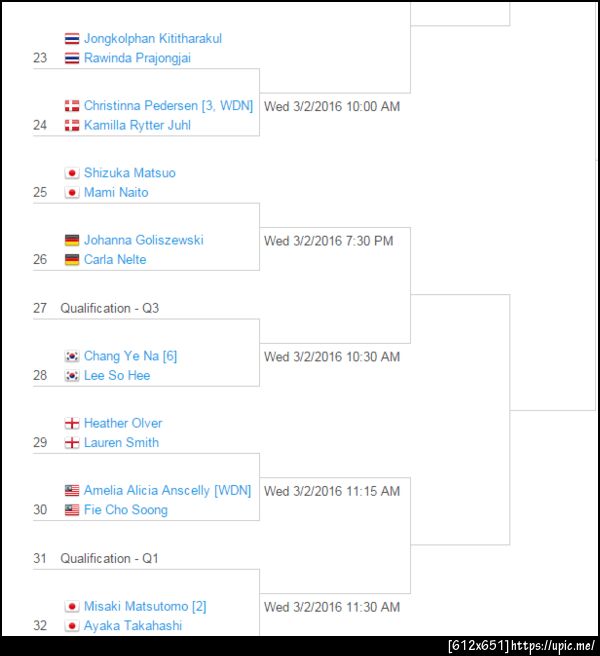Click Qualification - Q3 entry
The height and width of the screenshot is (656, 600).
[x=109, y=308]
